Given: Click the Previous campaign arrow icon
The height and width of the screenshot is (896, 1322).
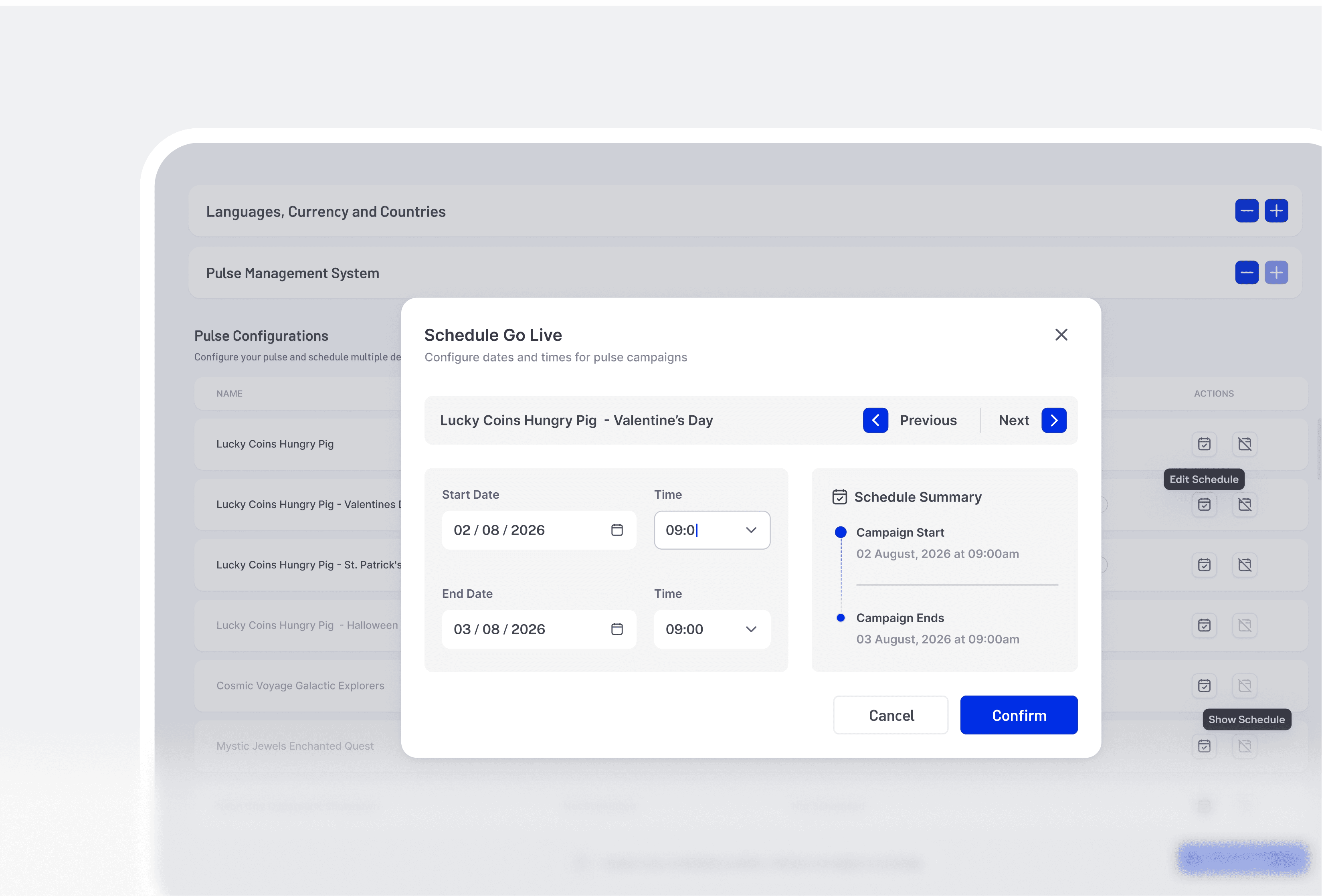Looking at the screenshot, I should click(x=875, y=421).
